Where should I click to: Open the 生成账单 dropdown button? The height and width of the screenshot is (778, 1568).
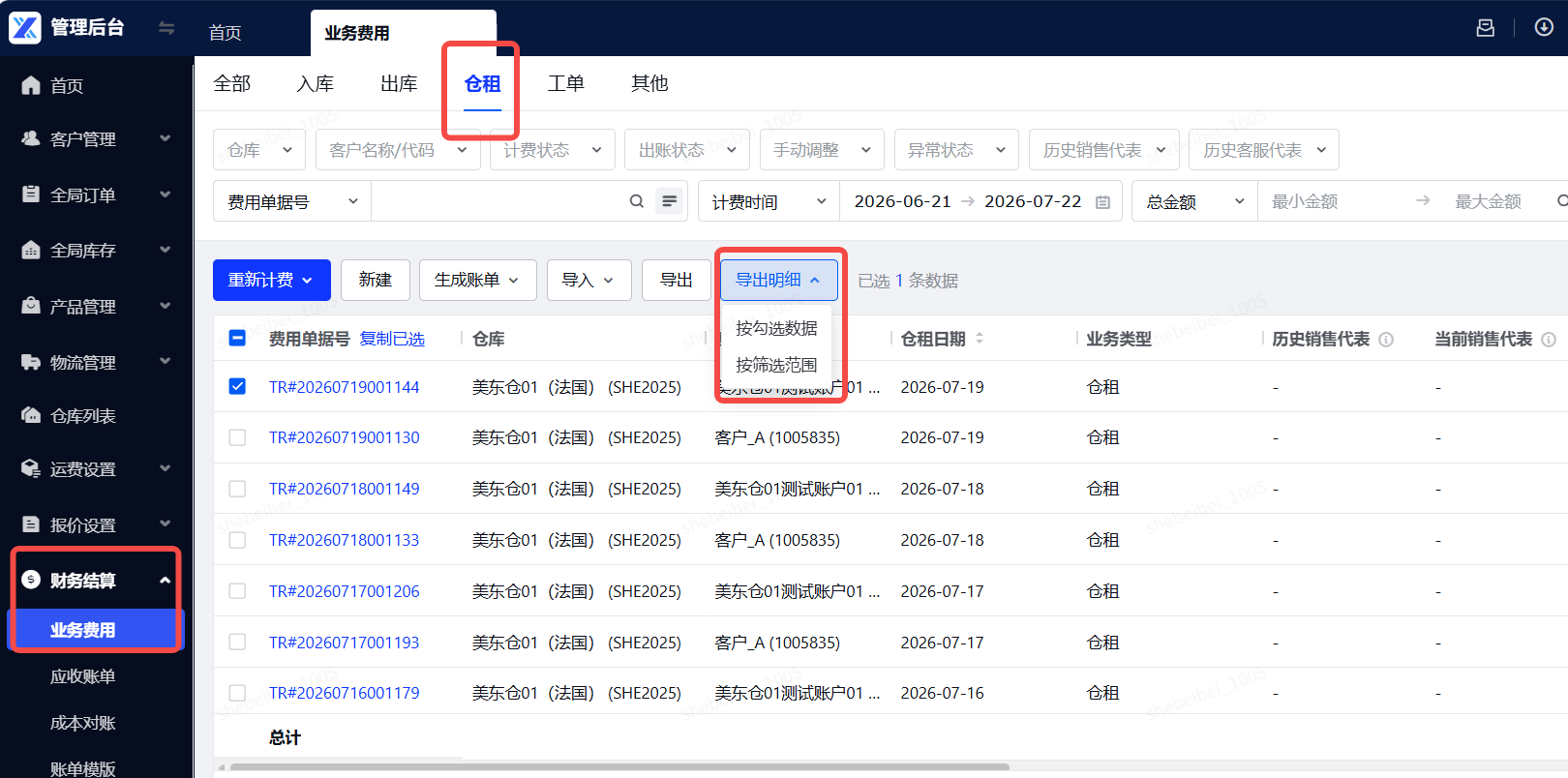[x=478, y=280]
